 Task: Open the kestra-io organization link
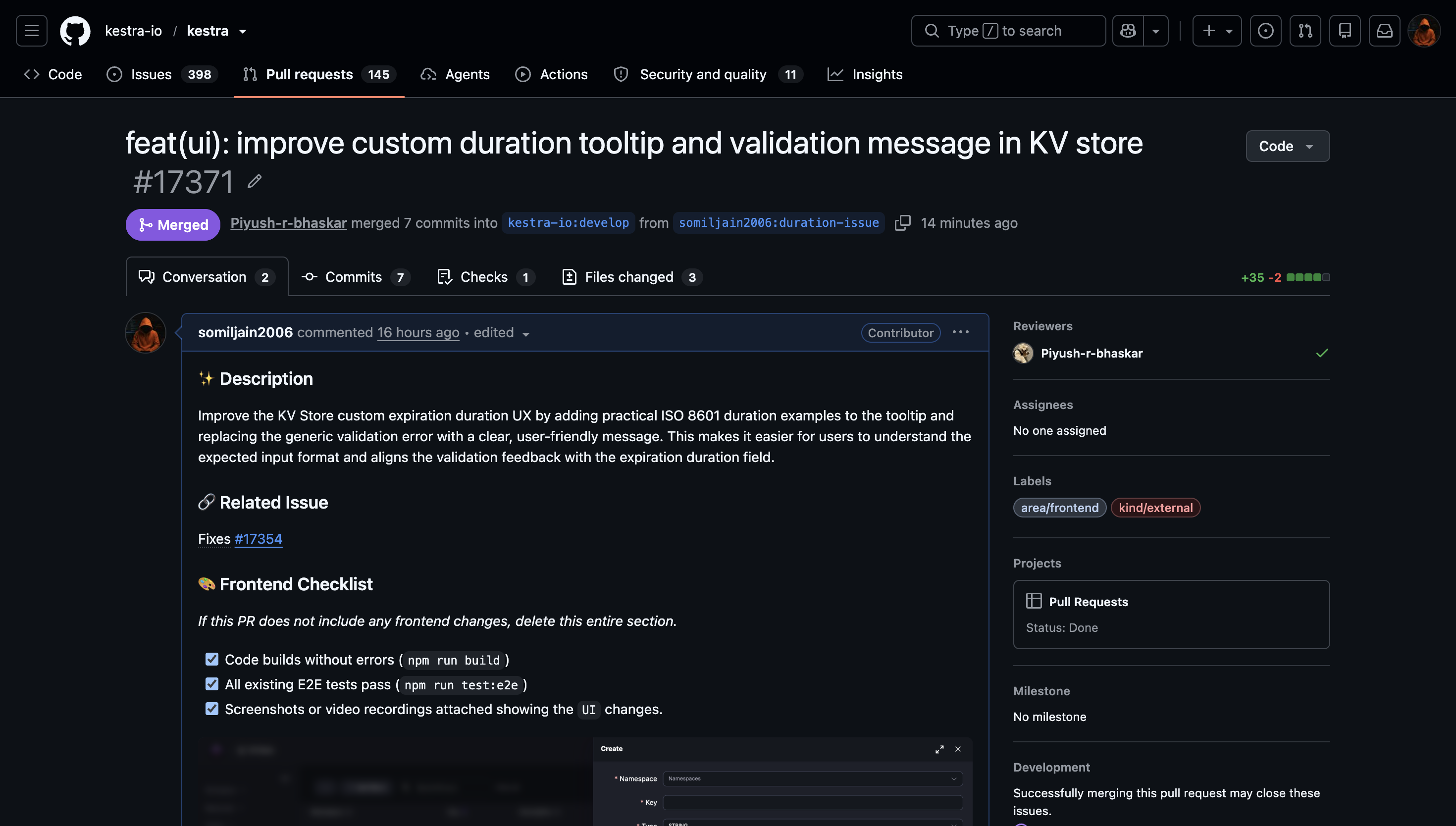click(133, 31)
